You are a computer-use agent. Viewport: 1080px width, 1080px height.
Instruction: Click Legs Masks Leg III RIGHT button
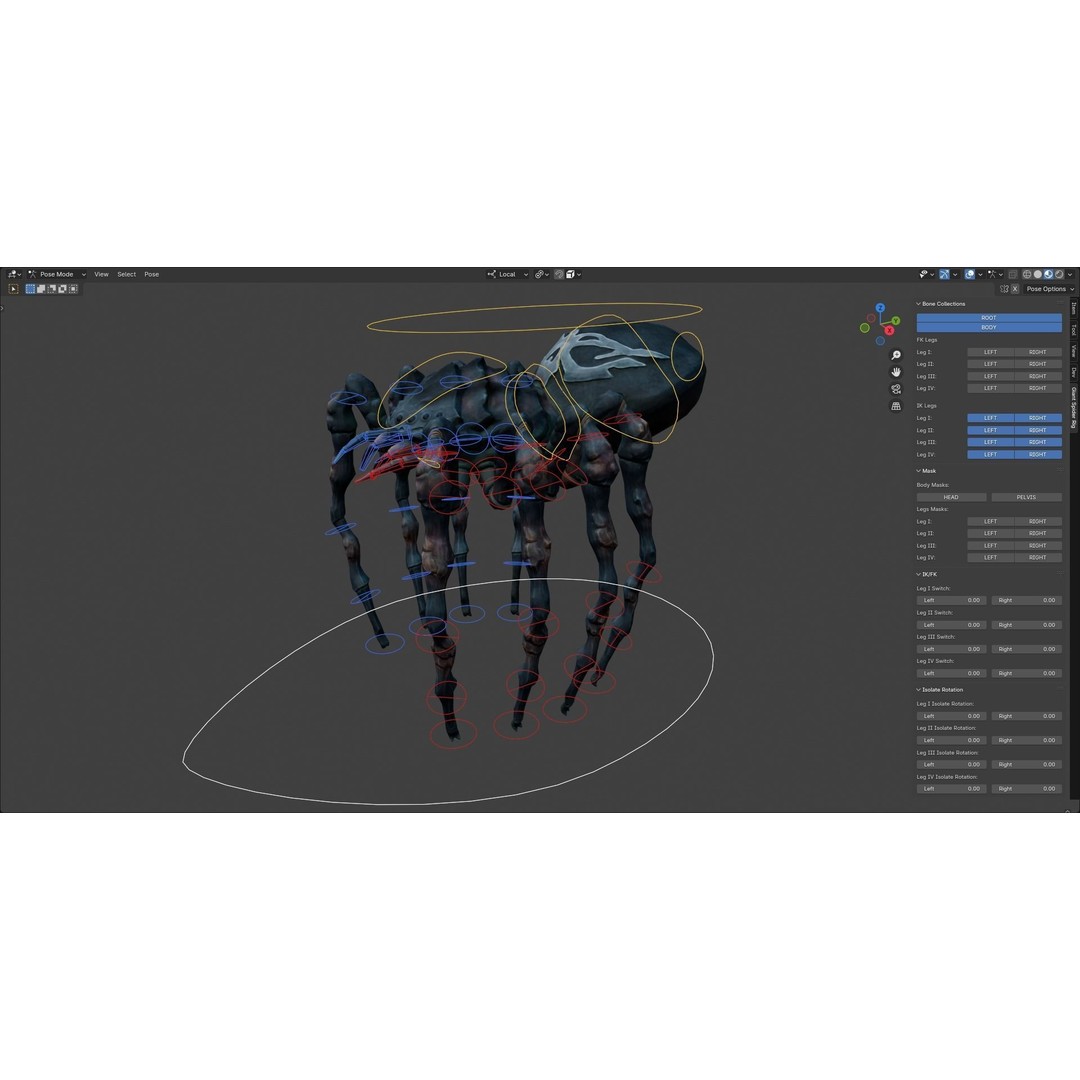[x=1038, y=546]
